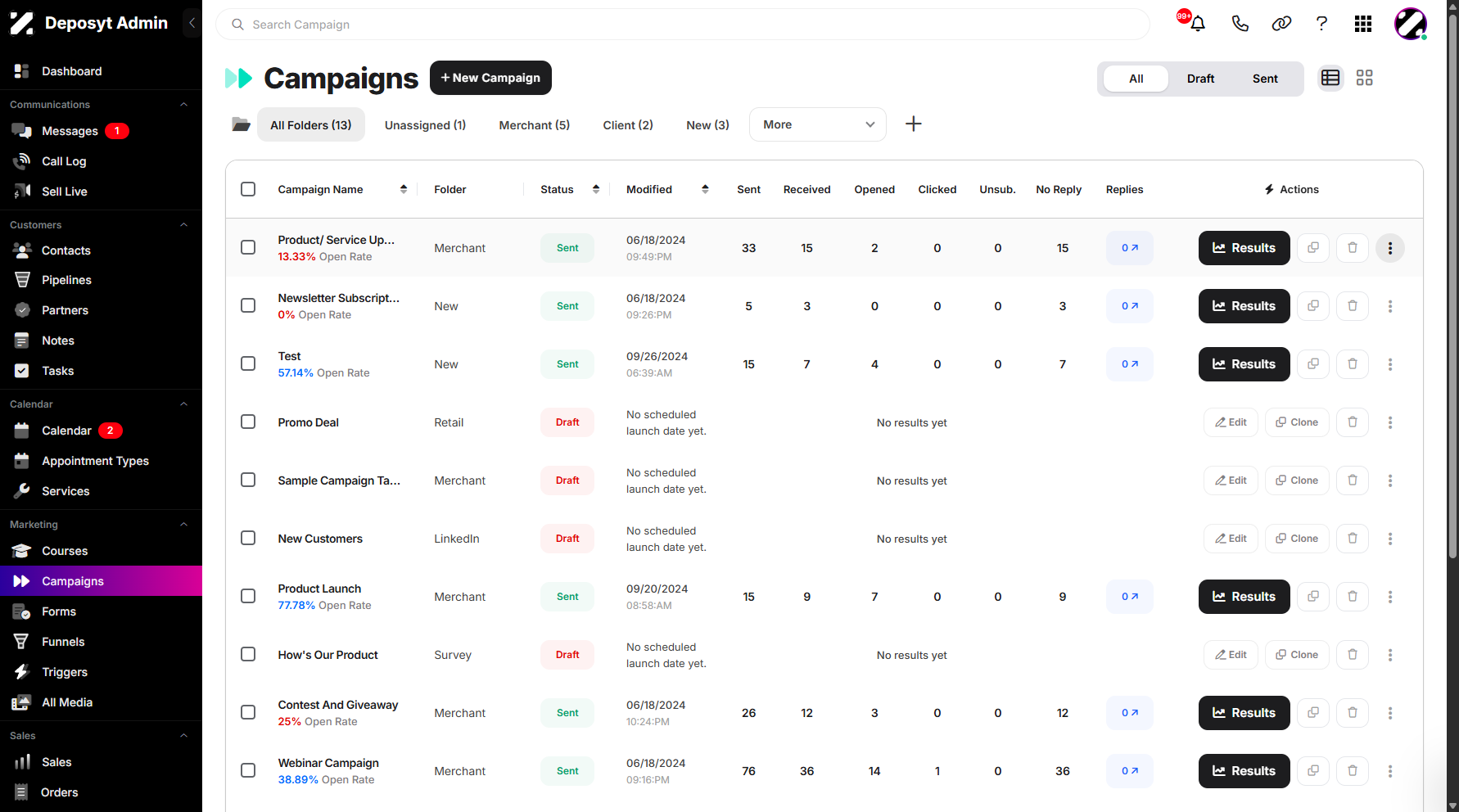
Task: Tick the Promo Deal checkbox
Action: pos(248,422)
